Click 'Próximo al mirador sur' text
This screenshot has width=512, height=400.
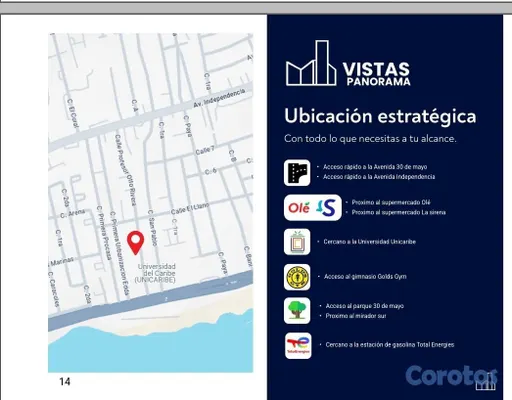pyautogui.click(x=356, y=316)
